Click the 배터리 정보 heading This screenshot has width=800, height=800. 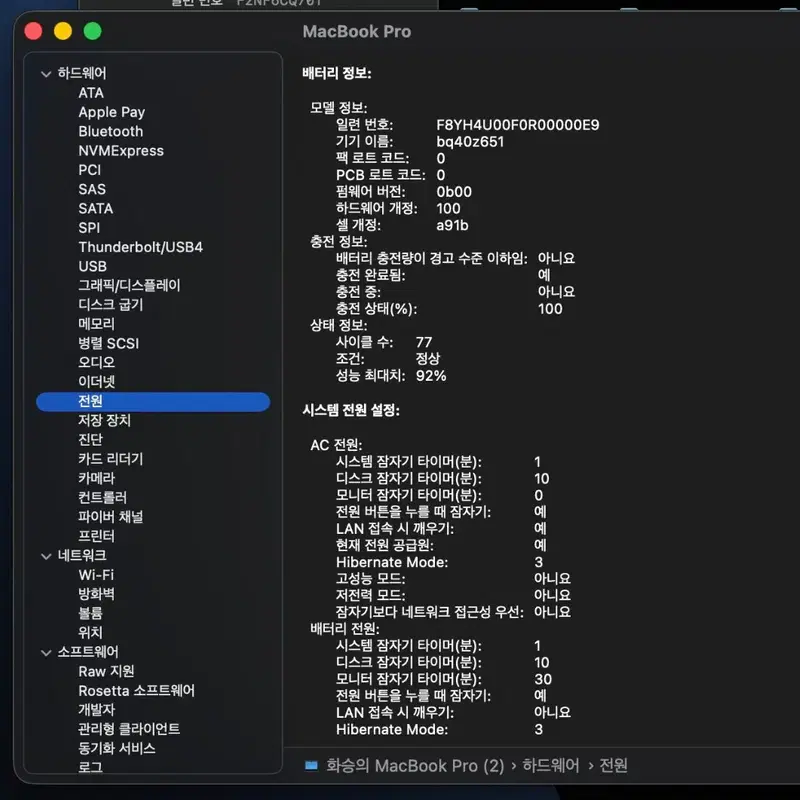click(x=337, y=73)
